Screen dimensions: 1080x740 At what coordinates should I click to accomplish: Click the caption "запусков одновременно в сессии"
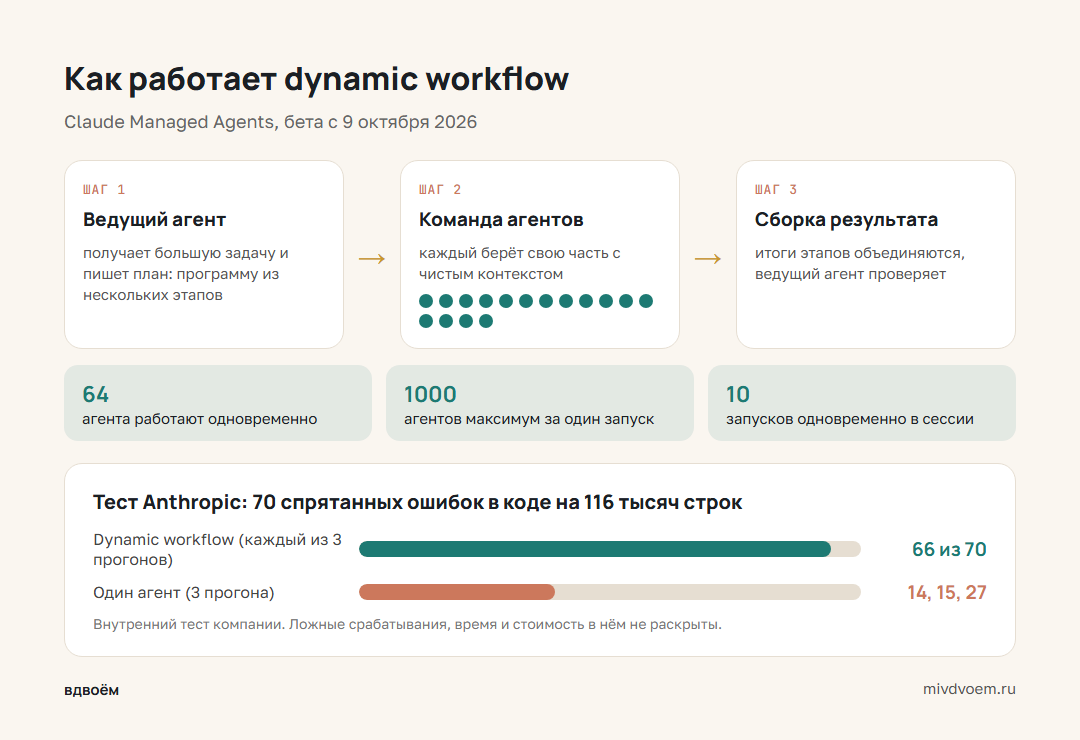tap(850, 419)
